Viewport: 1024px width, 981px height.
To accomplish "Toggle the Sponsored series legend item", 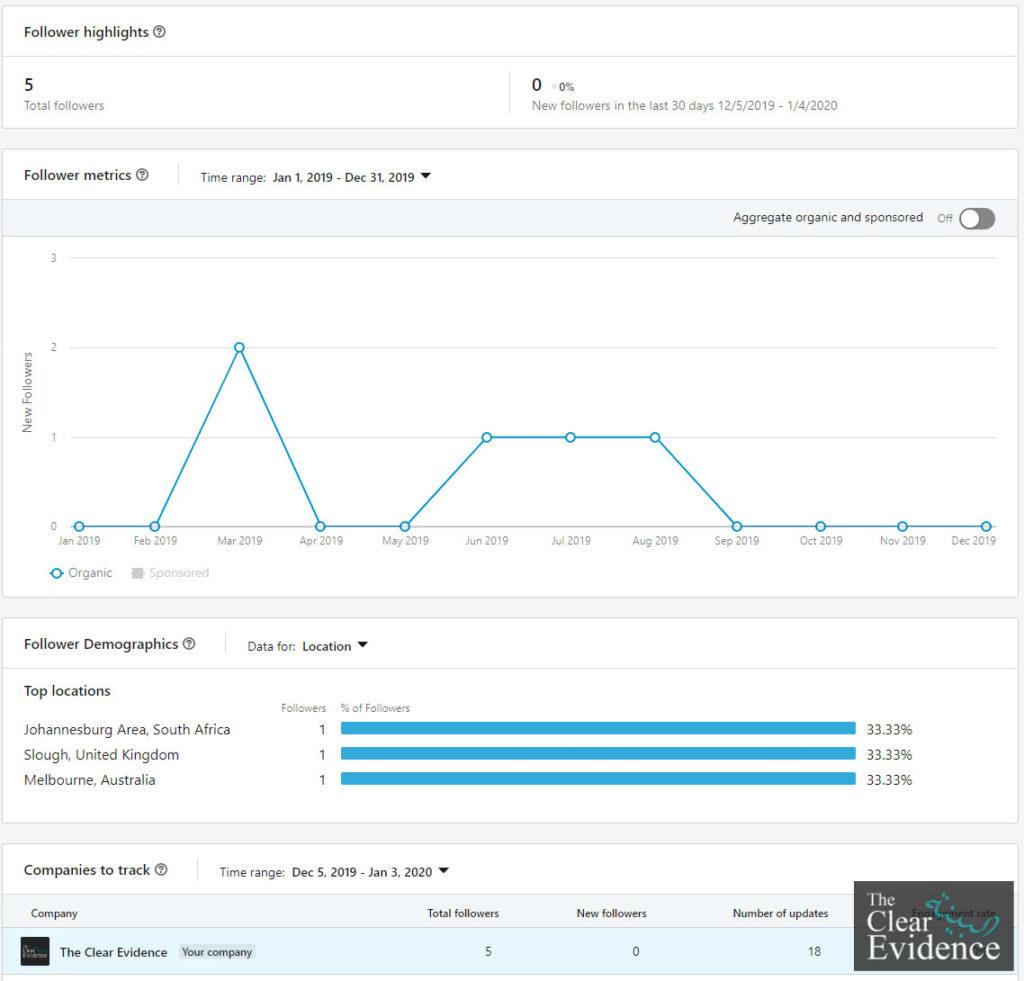I will (x=169, y=573).
